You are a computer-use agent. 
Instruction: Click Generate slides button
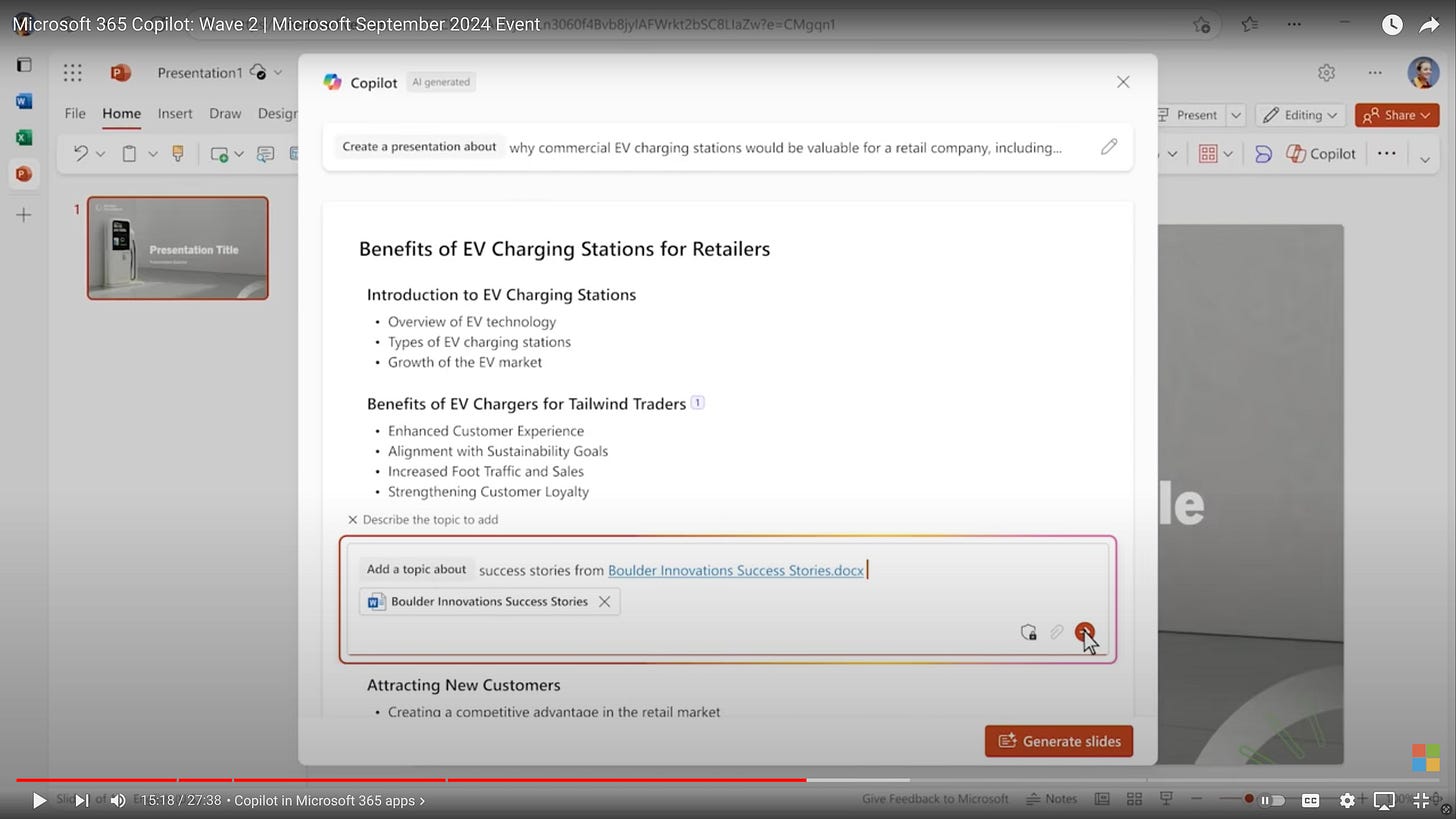click(x=1059, y=741)
